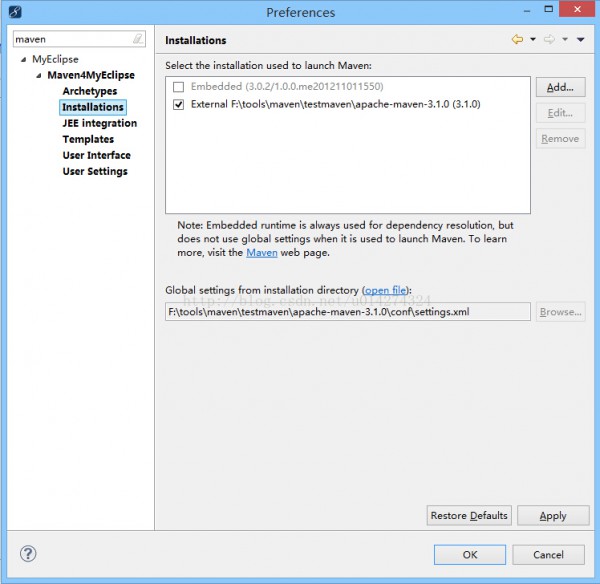This screenshot has height=584, width=600.
Task: Click the greyed forward arrow icon
Action: [549, 39]
